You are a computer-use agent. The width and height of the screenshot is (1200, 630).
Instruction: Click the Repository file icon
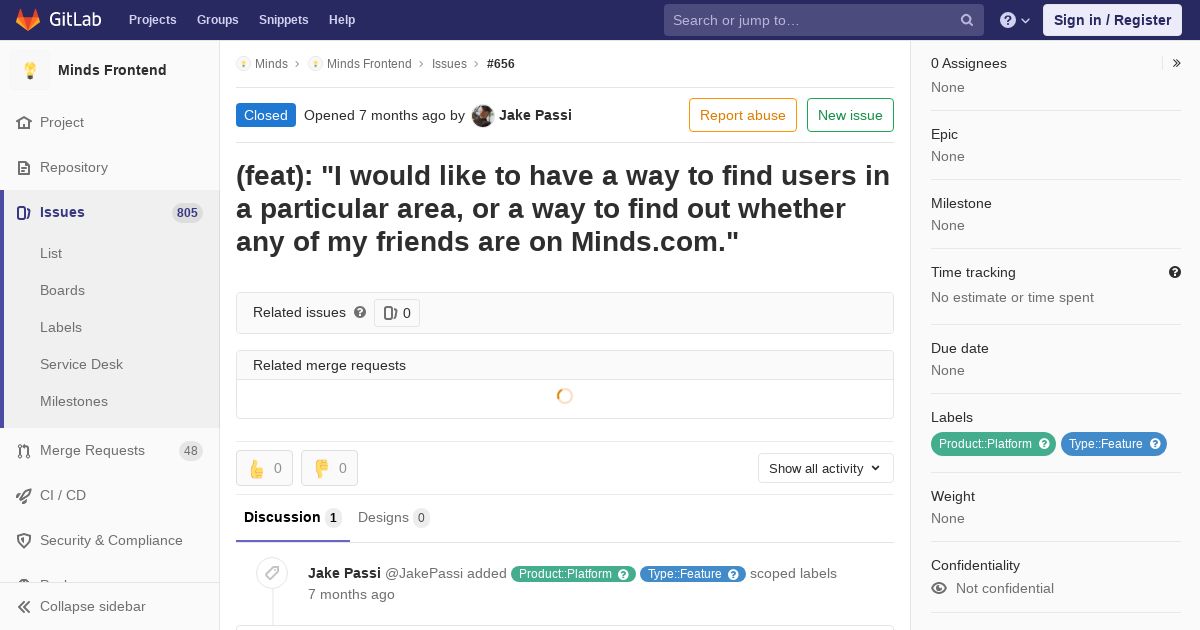click(24, 167)
